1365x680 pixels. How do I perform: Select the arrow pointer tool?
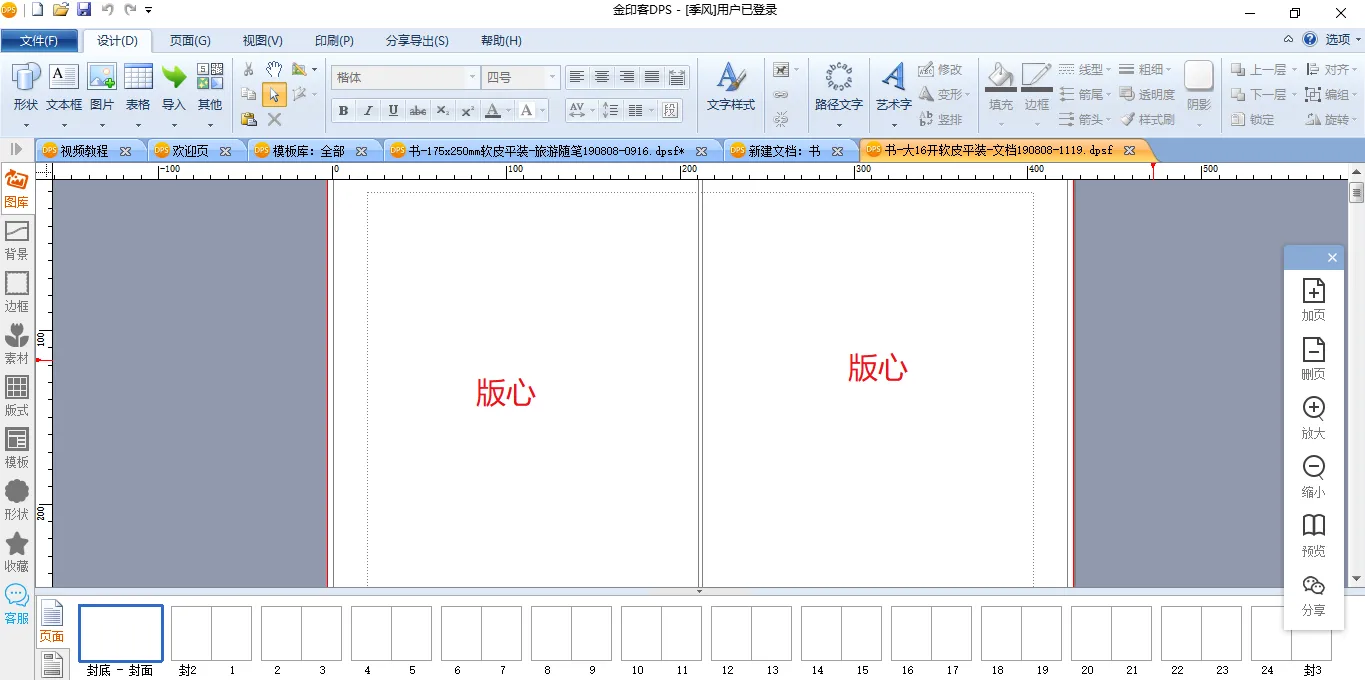274,95
